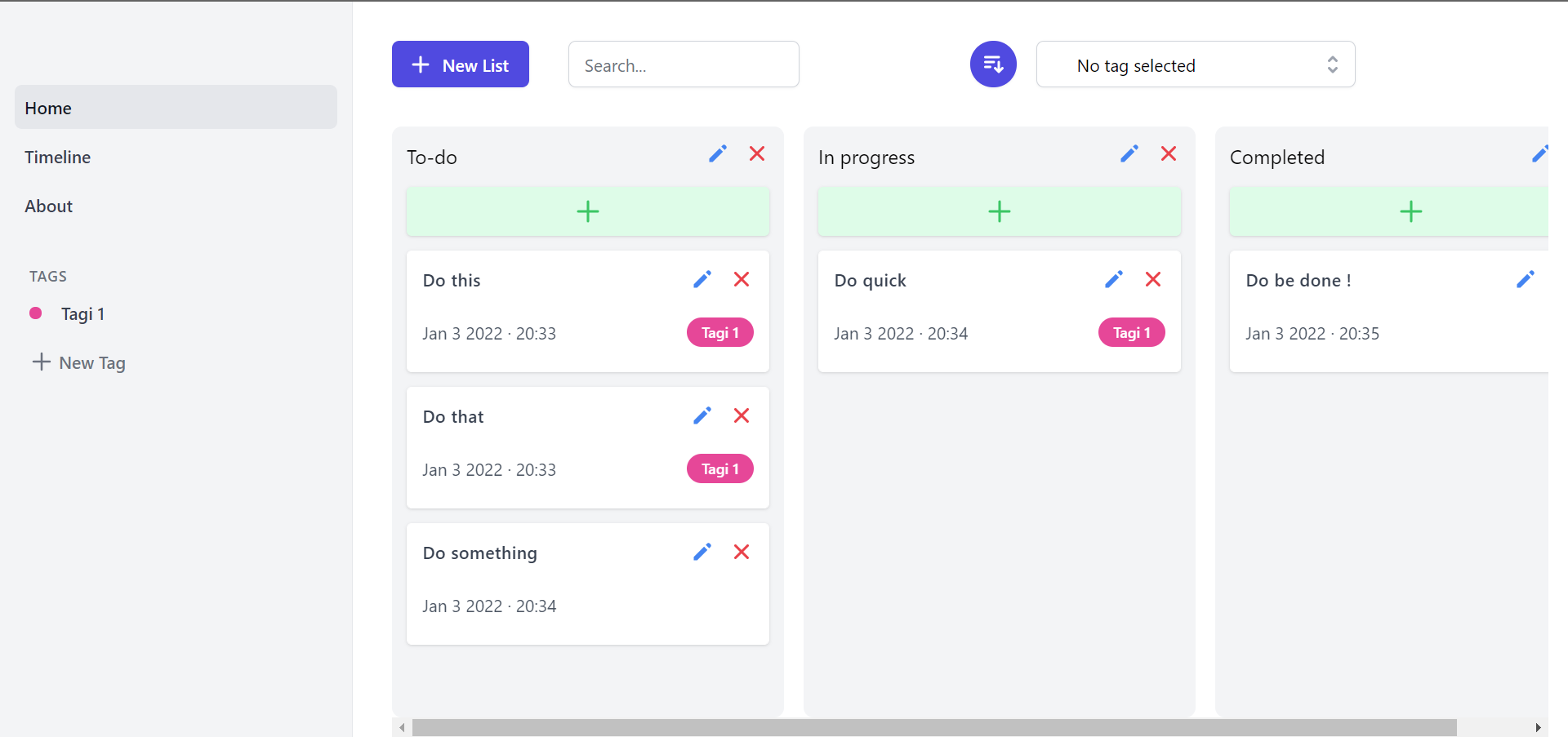
Task: Delete the "Do this" card with the red X
Action: pyautogui.click(x=741, y=279)
